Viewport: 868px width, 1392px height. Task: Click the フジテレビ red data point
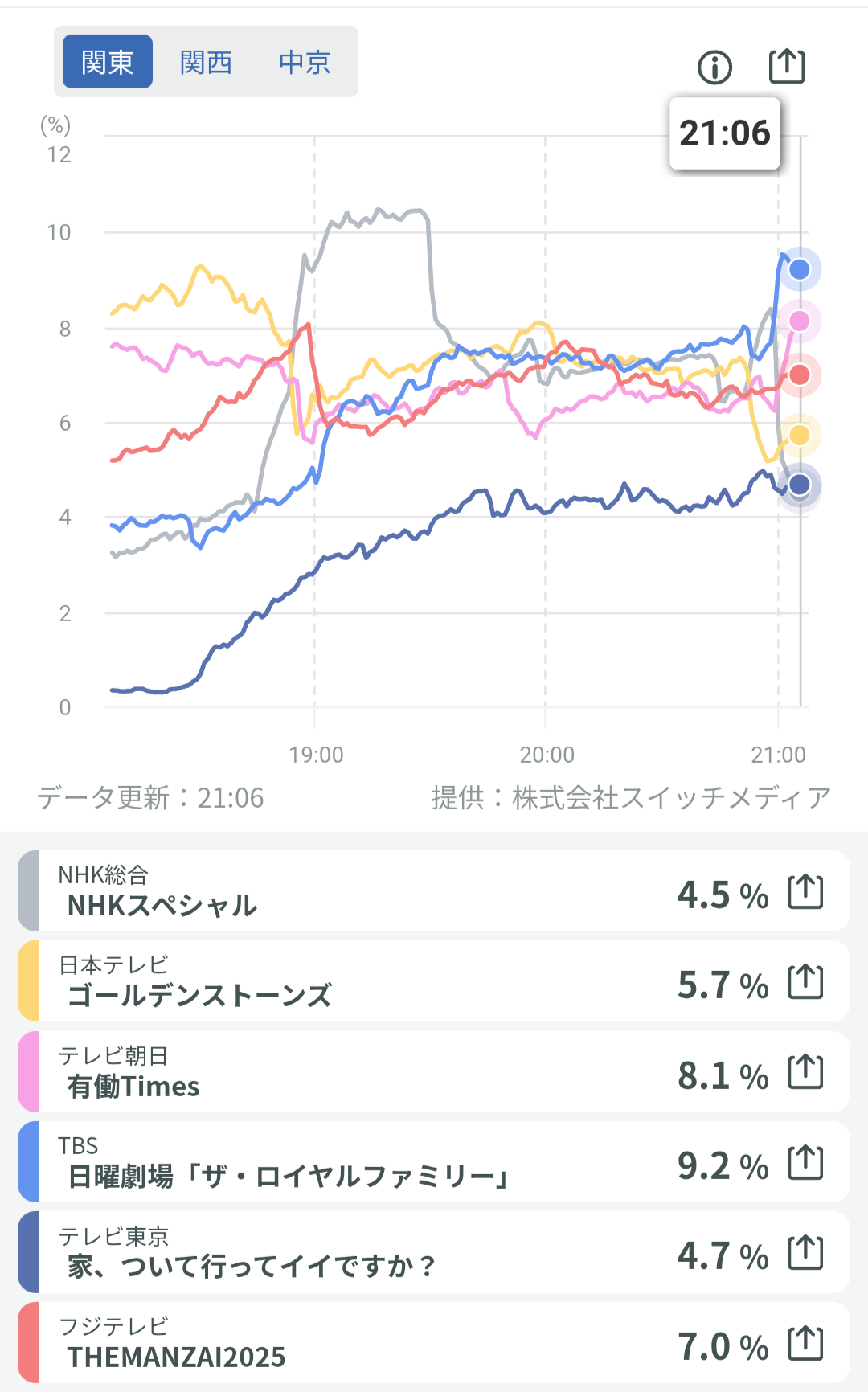point(799,375)
